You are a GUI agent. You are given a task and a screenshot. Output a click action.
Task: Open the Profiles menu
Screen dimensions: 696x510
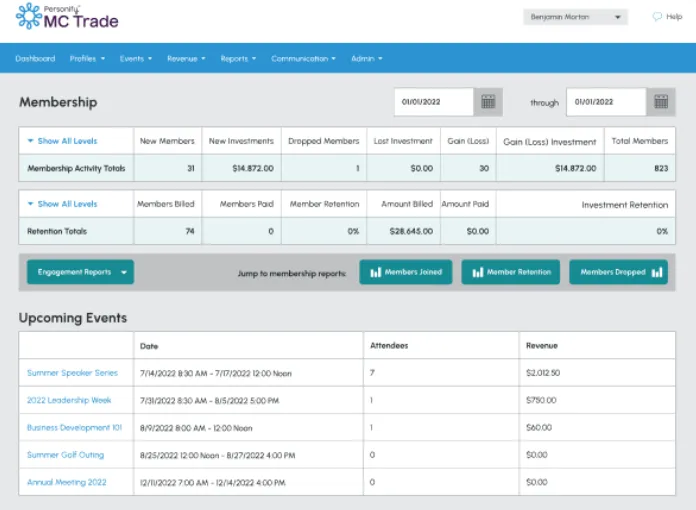pos(87,59)
